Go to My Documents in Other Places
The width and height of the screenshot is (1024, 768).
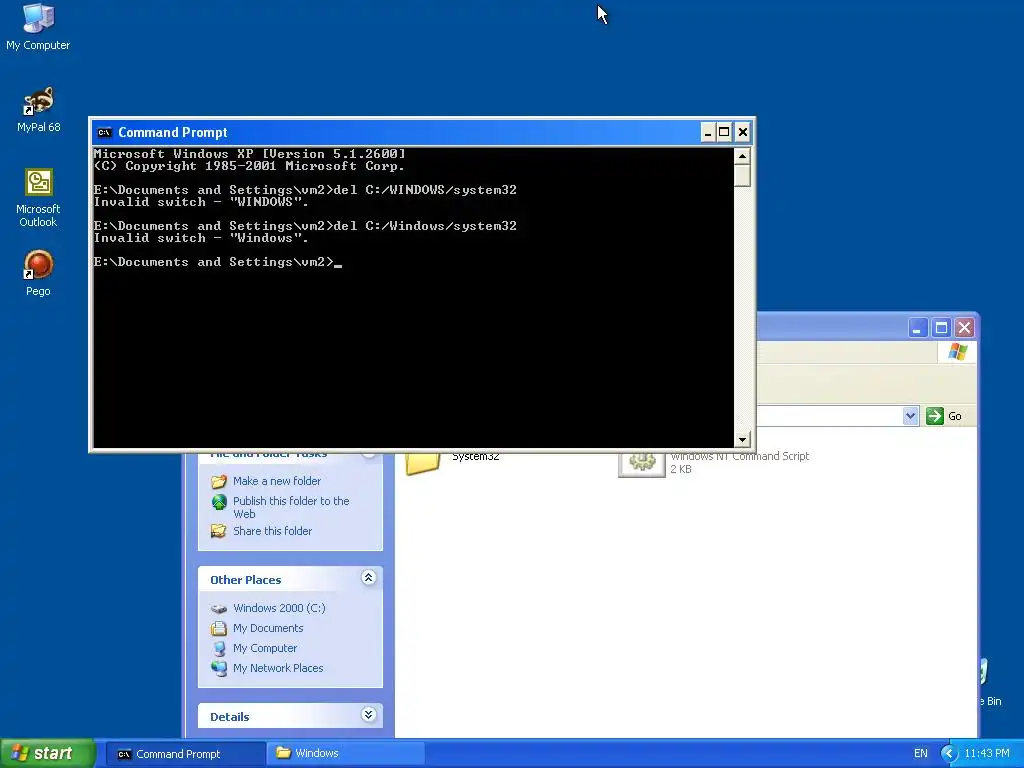click(268, 628)
